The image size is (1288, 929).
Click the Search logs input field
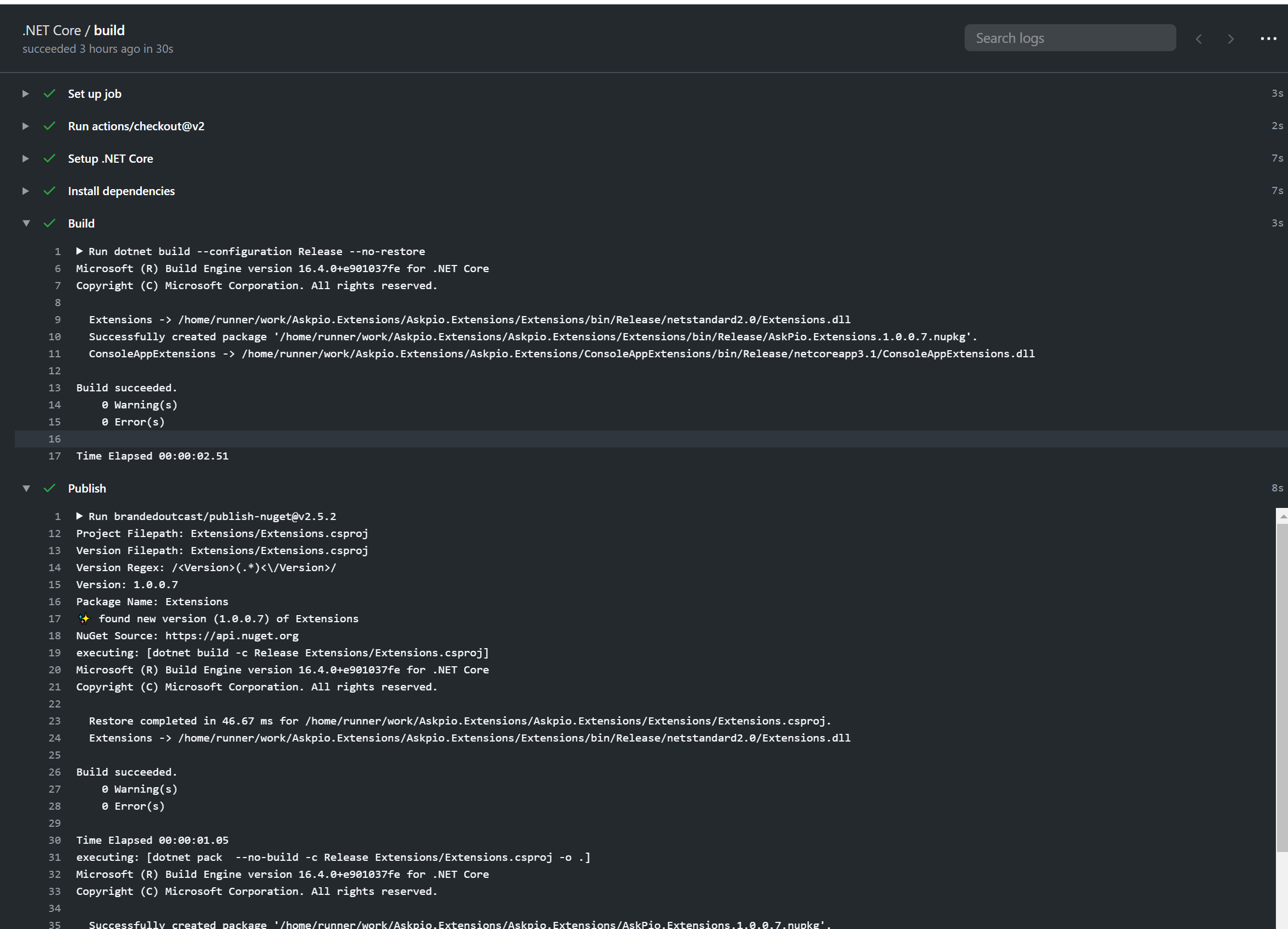tap(1070, 38)
